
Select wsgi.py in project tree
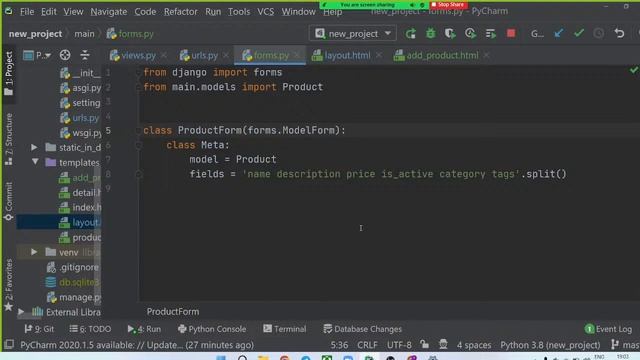81,133
